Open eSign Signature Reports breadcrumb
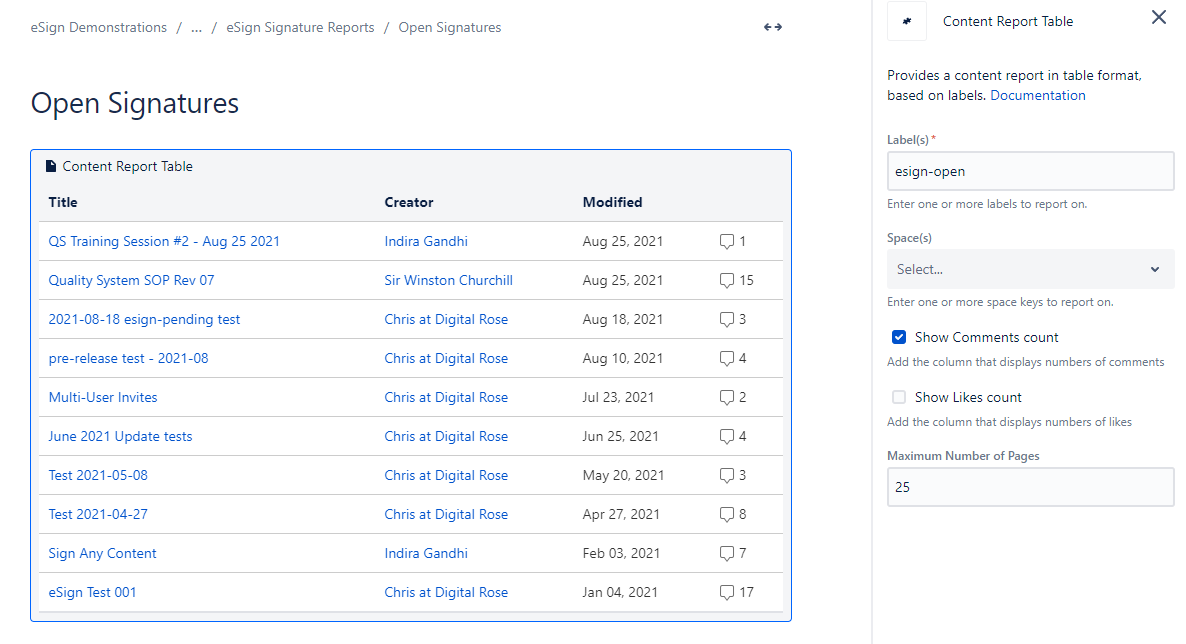The width and height of the screenshot is (1186, 644). 300,28
